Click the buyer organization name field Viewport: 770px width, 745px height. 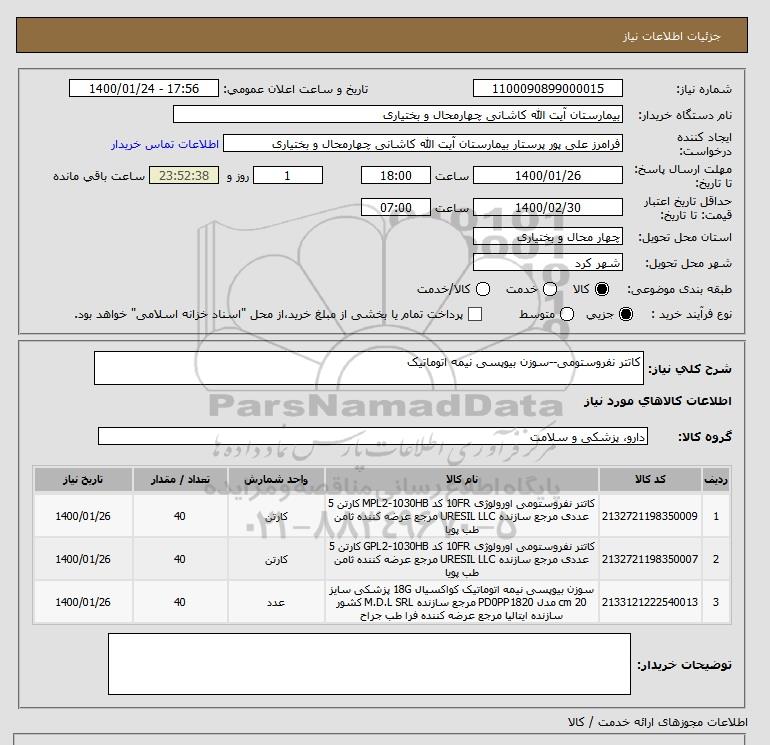click(x=398, y=114)
